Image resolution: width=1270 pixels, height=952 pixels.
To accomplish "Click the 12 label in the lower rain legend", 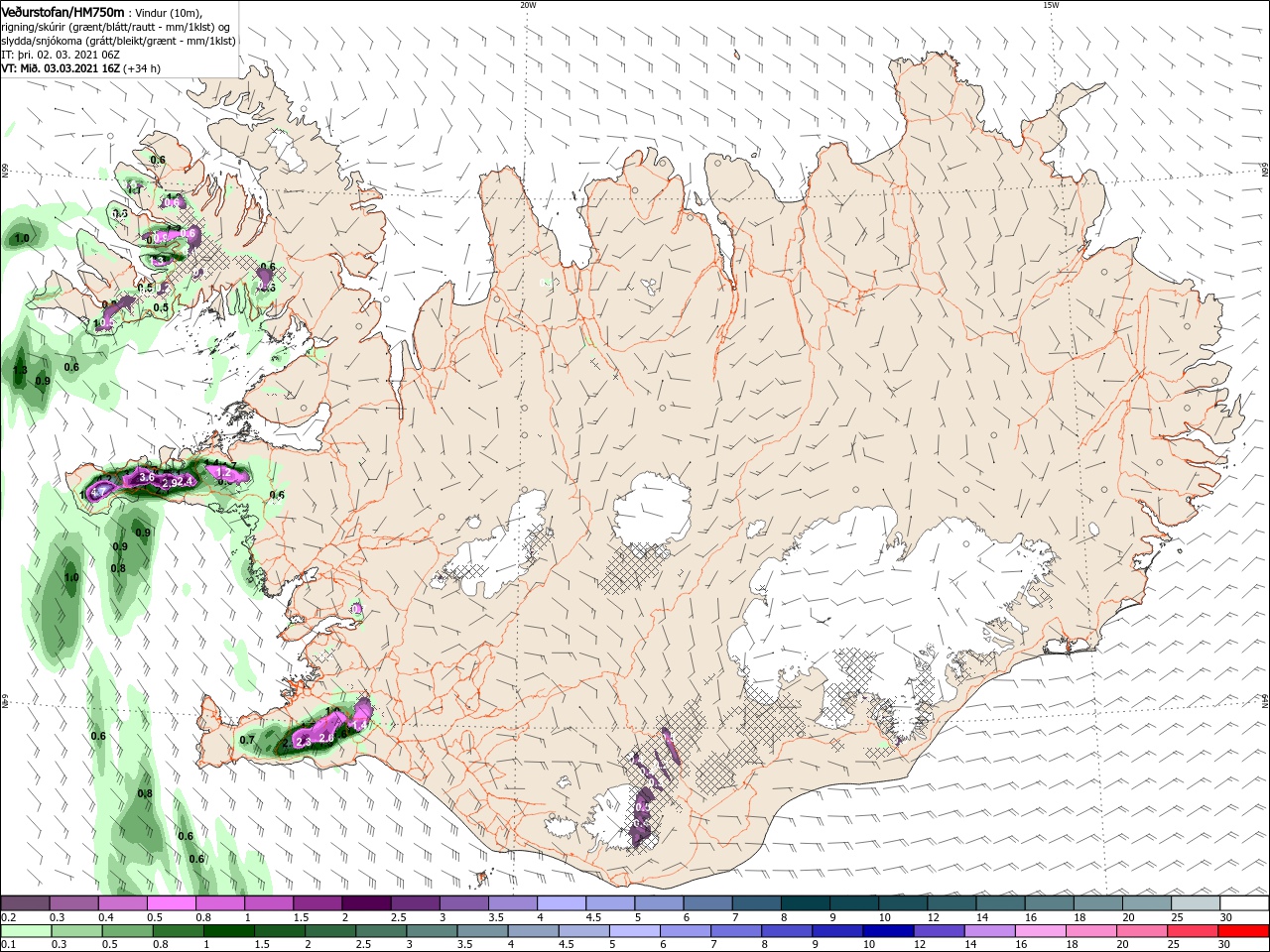I will pos(920,944).
